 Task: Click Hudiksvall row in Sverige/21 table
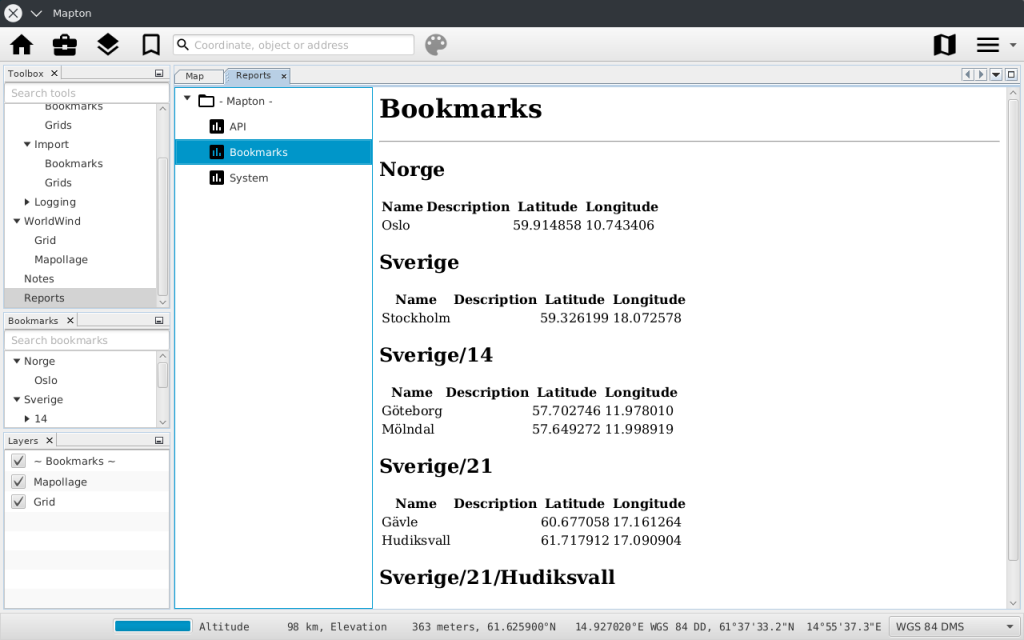coord(532,540)
